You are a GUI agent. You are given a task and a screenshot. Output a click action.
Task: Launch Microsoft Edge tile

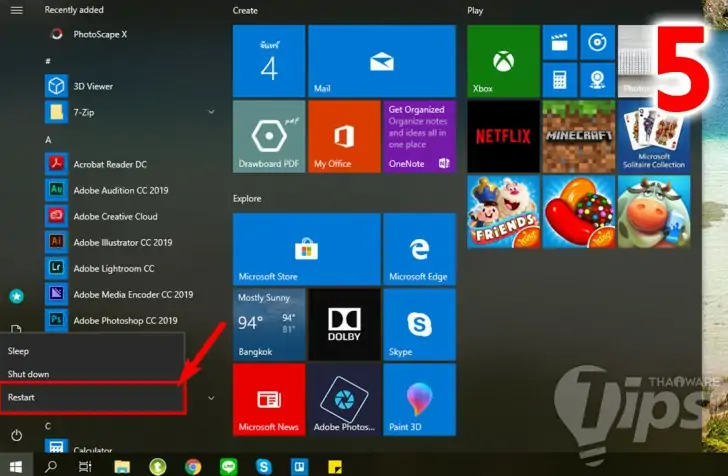pyautogui.click(x=419, y=249)
